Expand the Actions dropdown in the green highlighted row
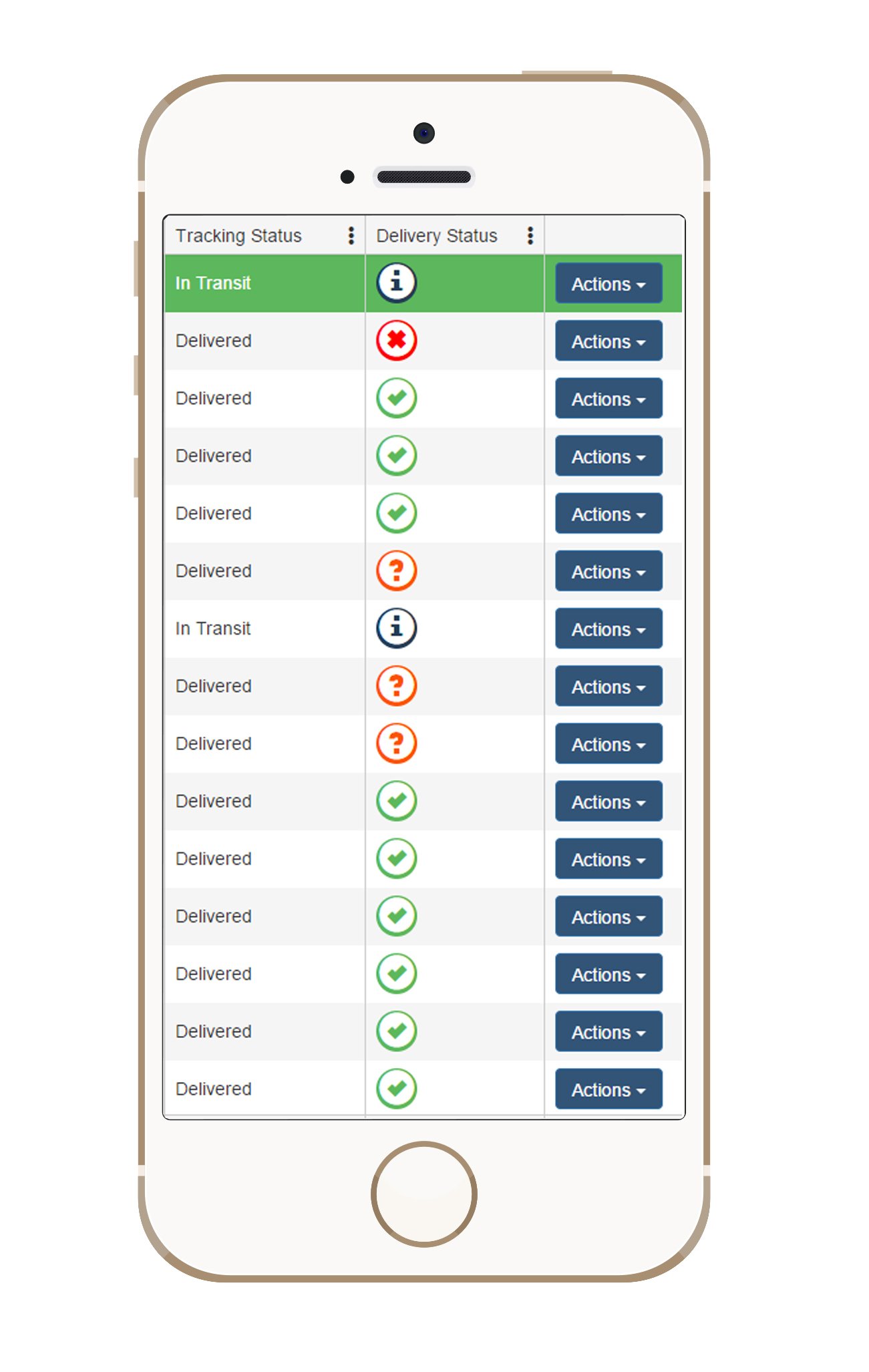The height and width of the screenshot is (1372, 869). pyautogui.click(x=609, y=284)
